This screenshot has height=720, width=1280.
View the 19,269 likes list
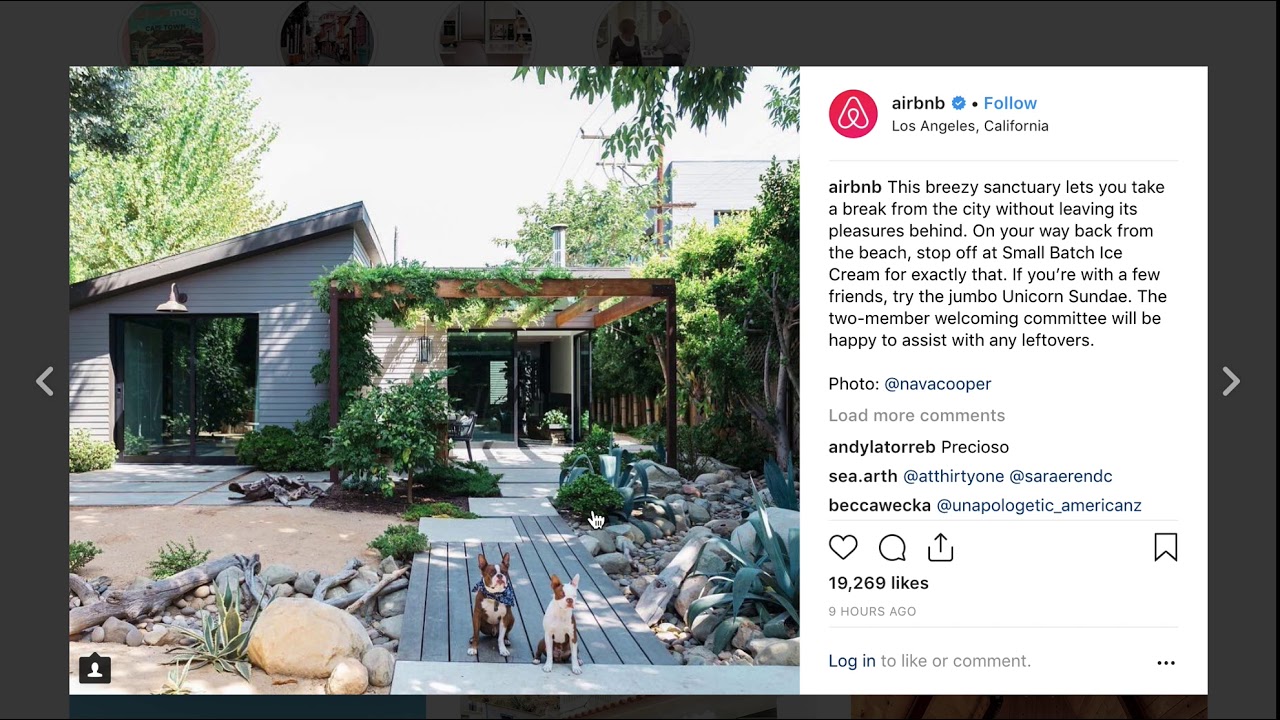tap(879, 583)
